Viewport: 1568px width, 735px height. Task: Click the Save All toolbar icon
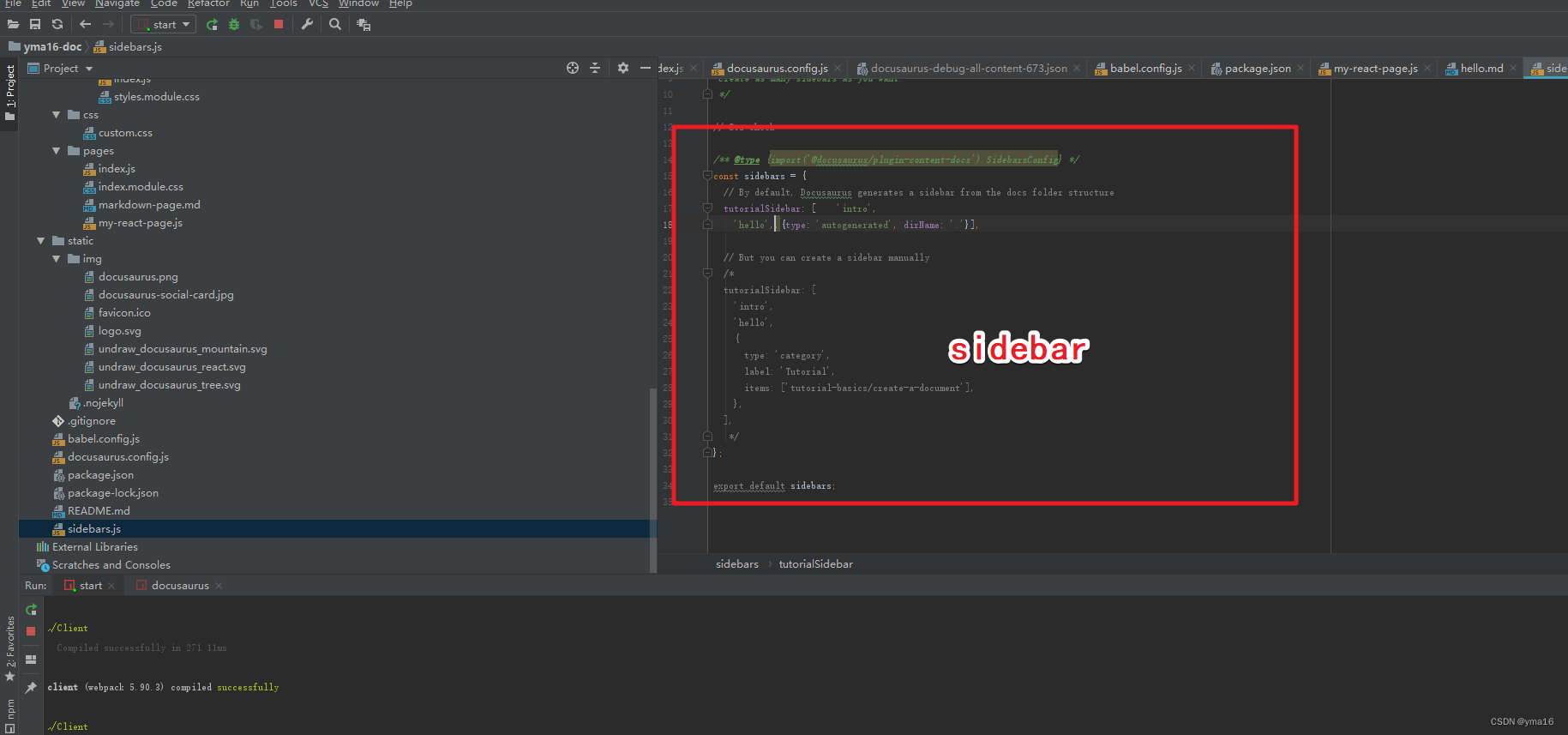point(35,24)
